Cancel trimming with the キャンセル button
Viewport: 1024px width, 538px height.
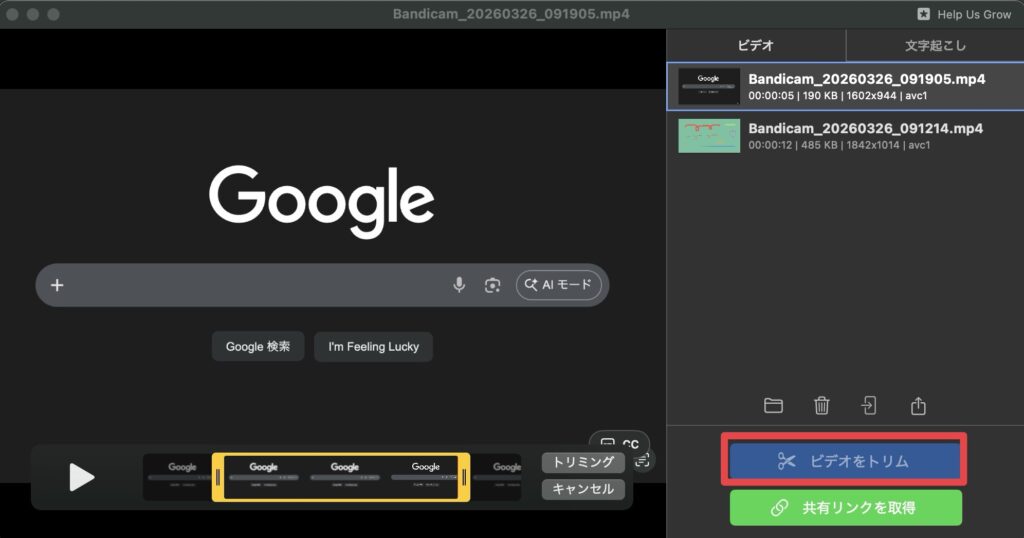pos(583,489)
